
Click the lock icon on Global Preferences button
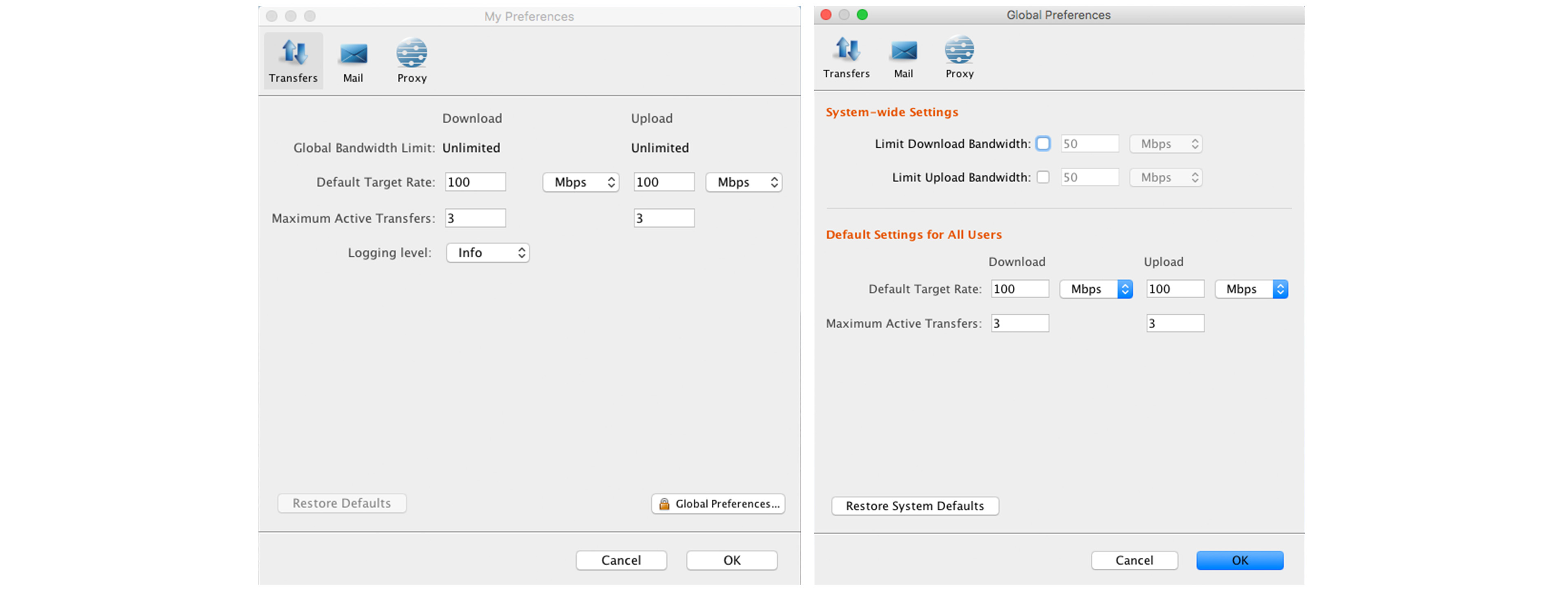click(x=664, y=504)
